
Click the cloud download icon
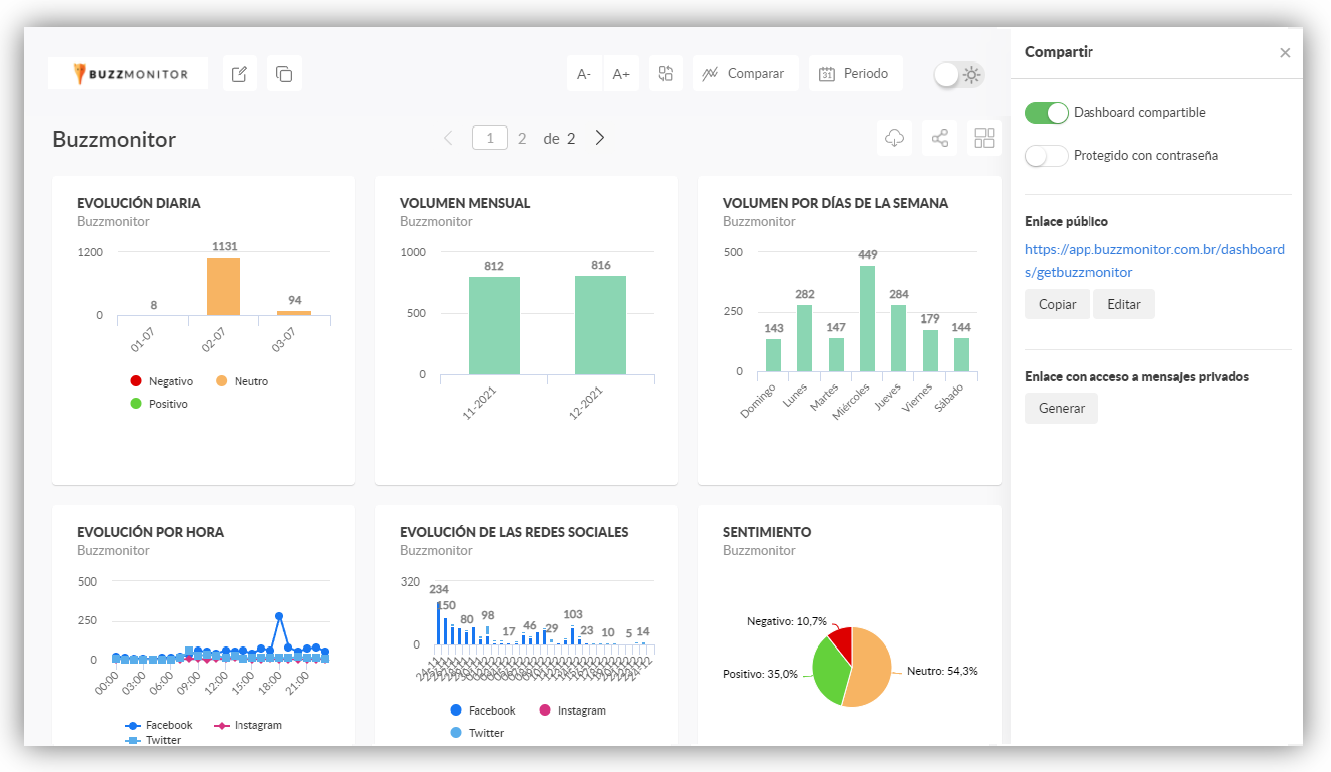895,138
